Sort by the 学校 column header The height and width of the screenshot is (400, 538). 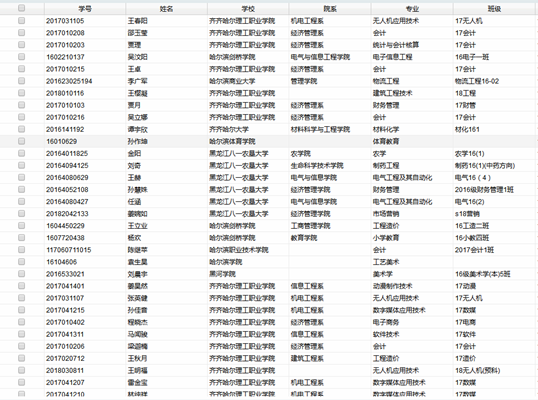248,9
